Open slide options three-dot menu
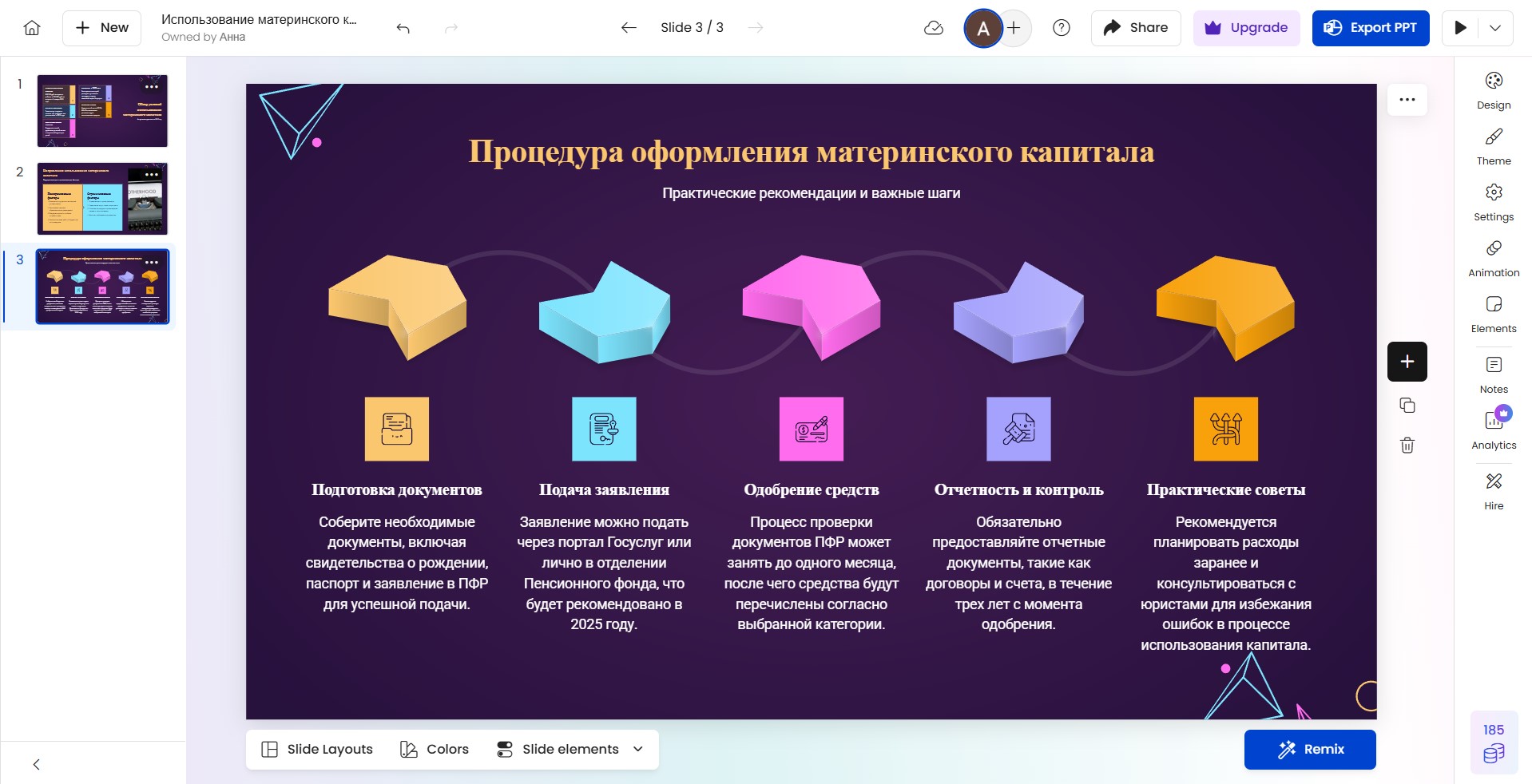1532x784 pixels. [1407, 100]
